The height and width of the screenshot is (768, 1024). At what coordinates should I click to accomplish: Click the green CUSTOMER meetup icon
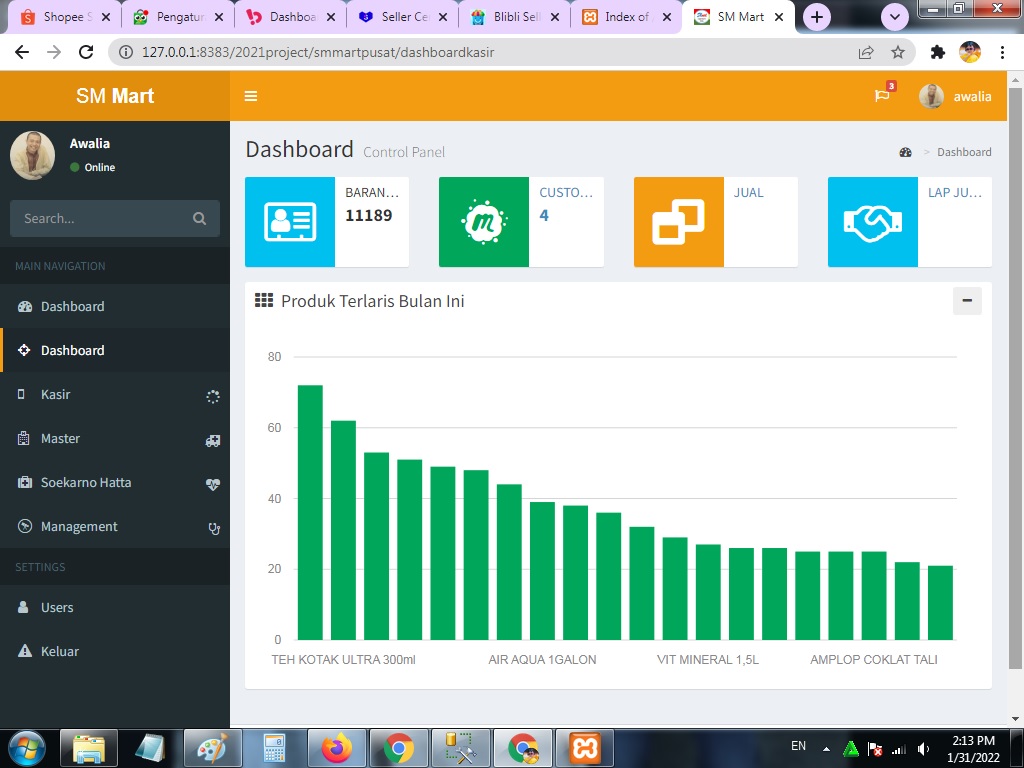coord(483,222)
